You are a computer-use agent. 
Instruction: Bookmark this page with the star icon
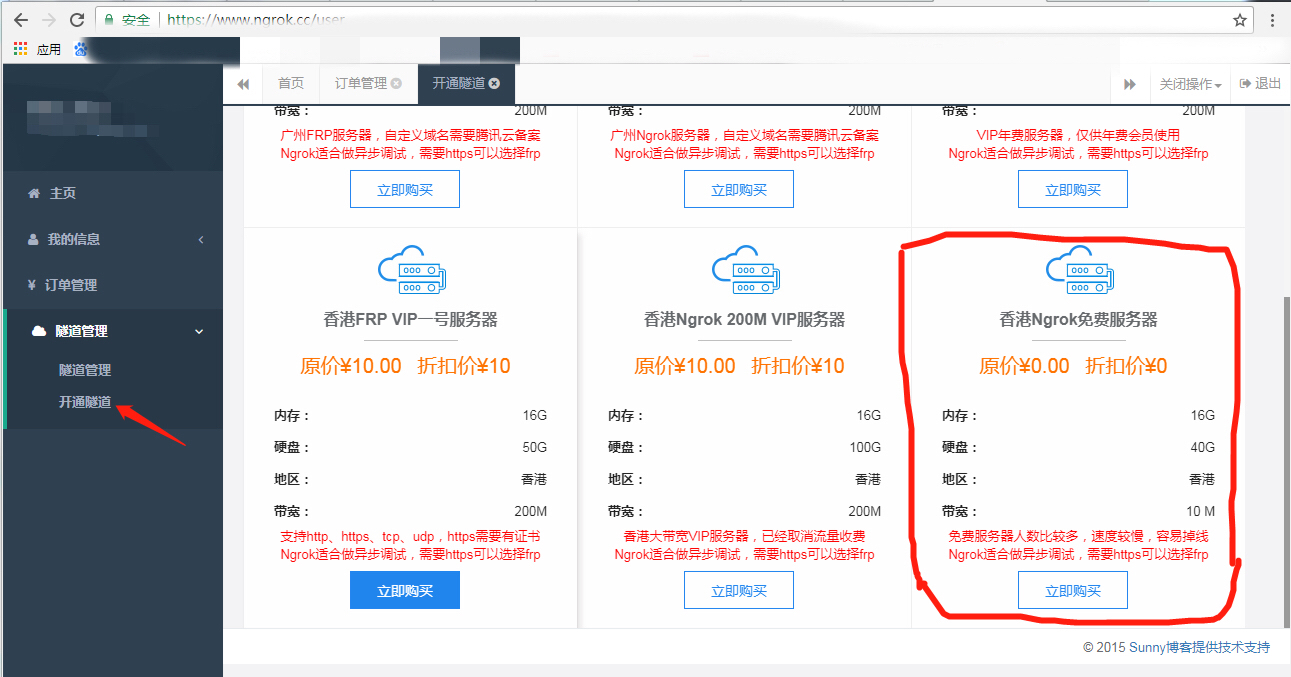pyautogui.click(x=1240, y=19)
